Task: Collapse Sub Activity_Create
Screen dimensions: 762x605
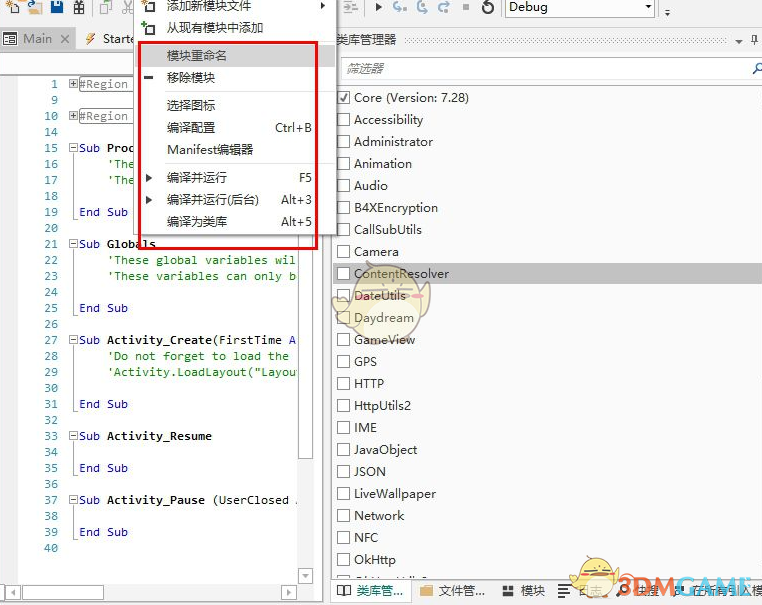Action: click(73, 340)
